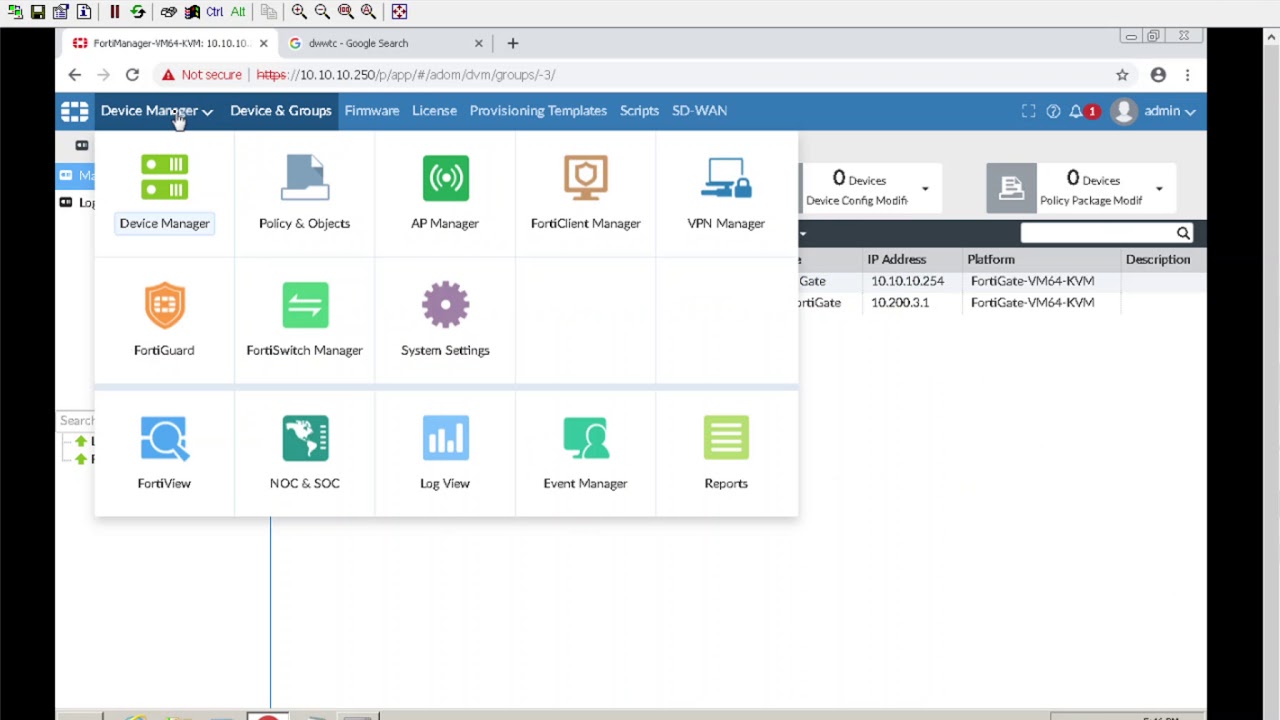Screen dimensions: 1280x720
Task: Click the VNC connection info icon
Action: [x=83, y=12]
